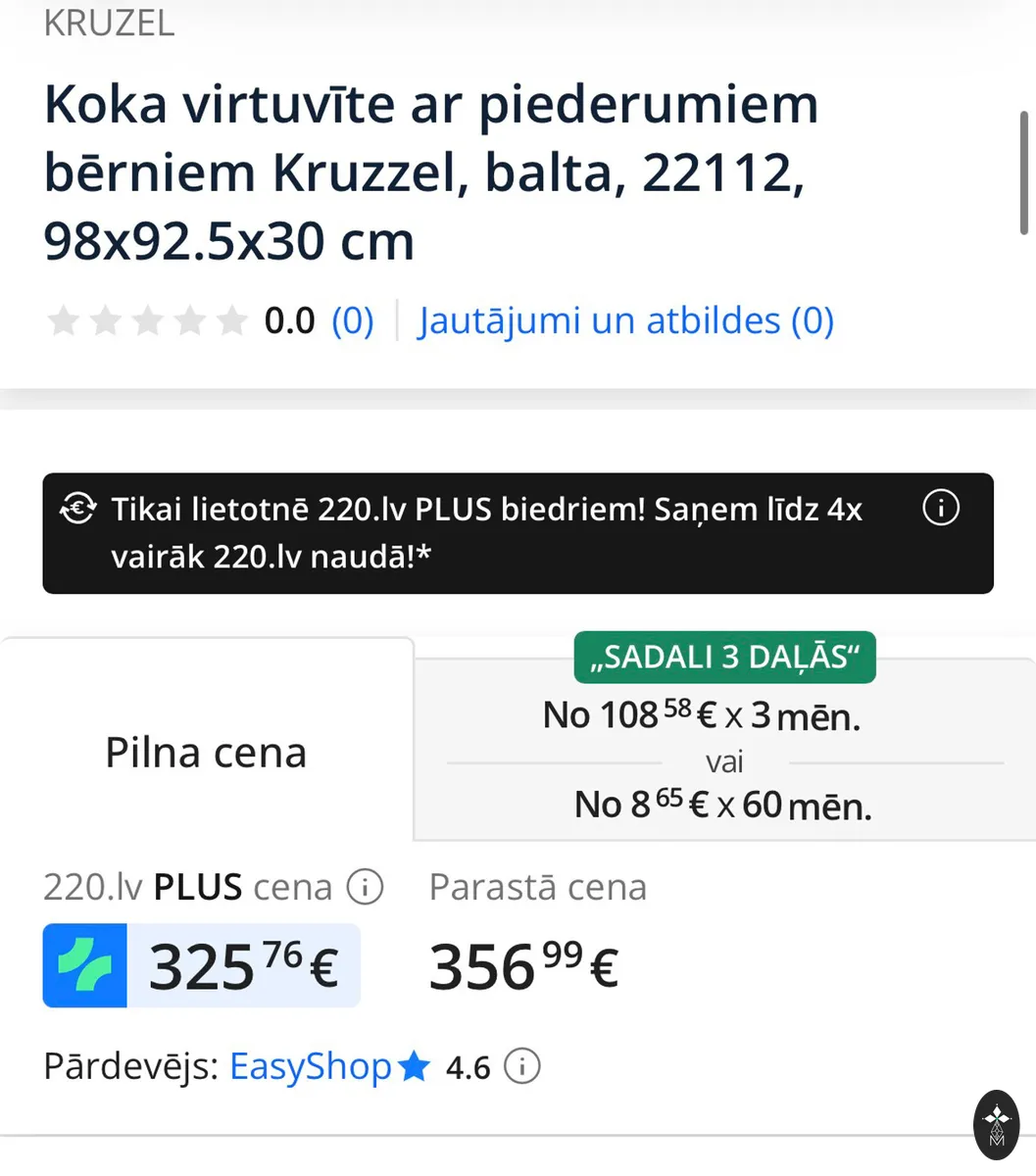Click the regular price 356.99 €
This screenshot has height=1176, width=1036.
coord(524,966)
